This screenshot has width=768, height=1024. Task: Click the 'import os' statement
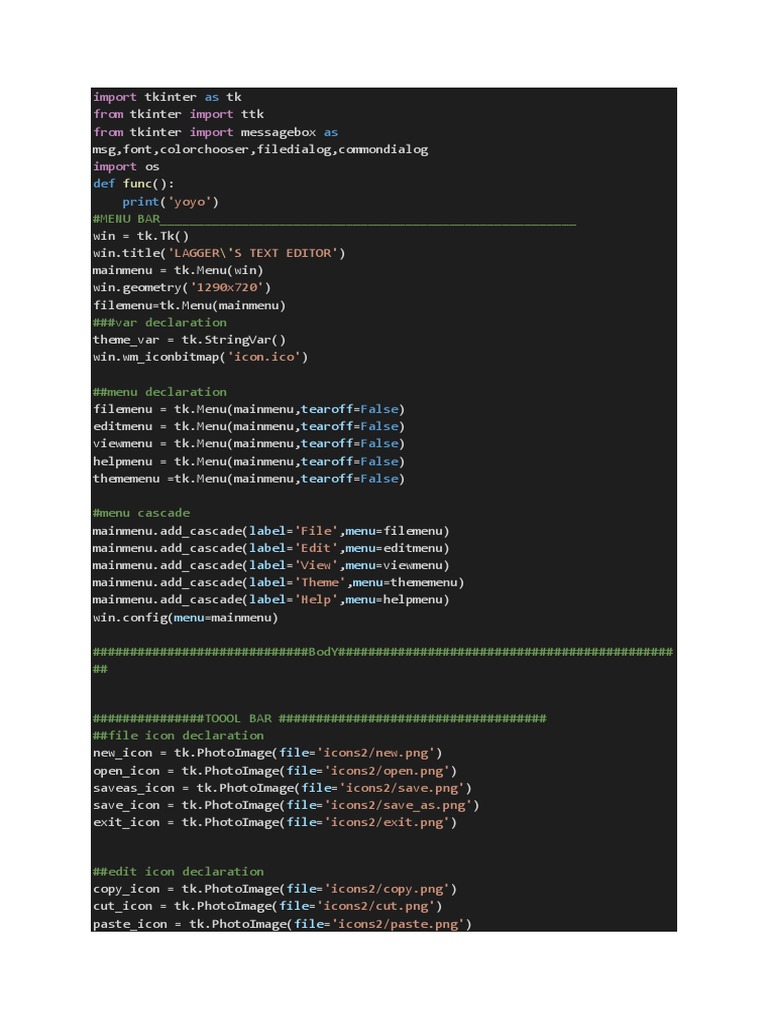[x=126, y=166]
